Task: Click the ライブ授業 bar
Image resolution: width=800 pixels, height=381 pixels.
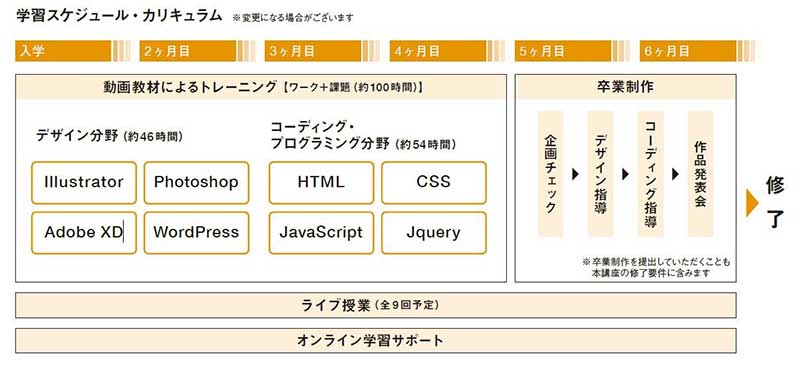Action: pos(376,305)
